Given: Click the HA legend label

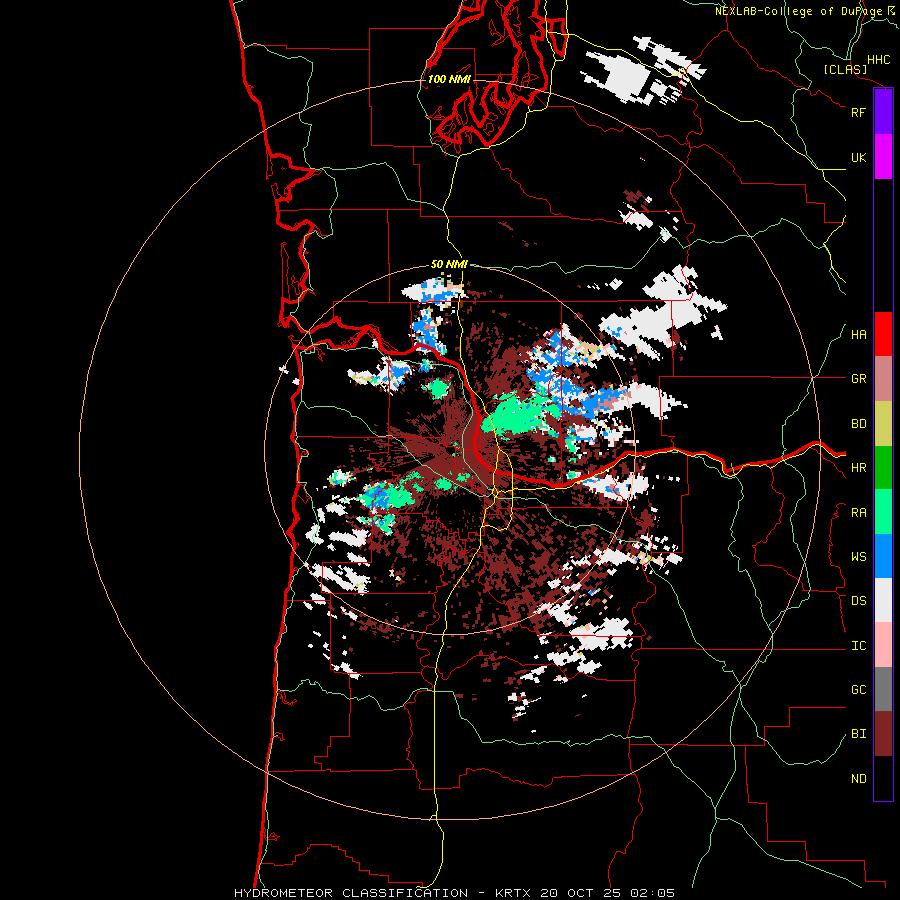Looking at the screenshot, I should click(859, 335).
